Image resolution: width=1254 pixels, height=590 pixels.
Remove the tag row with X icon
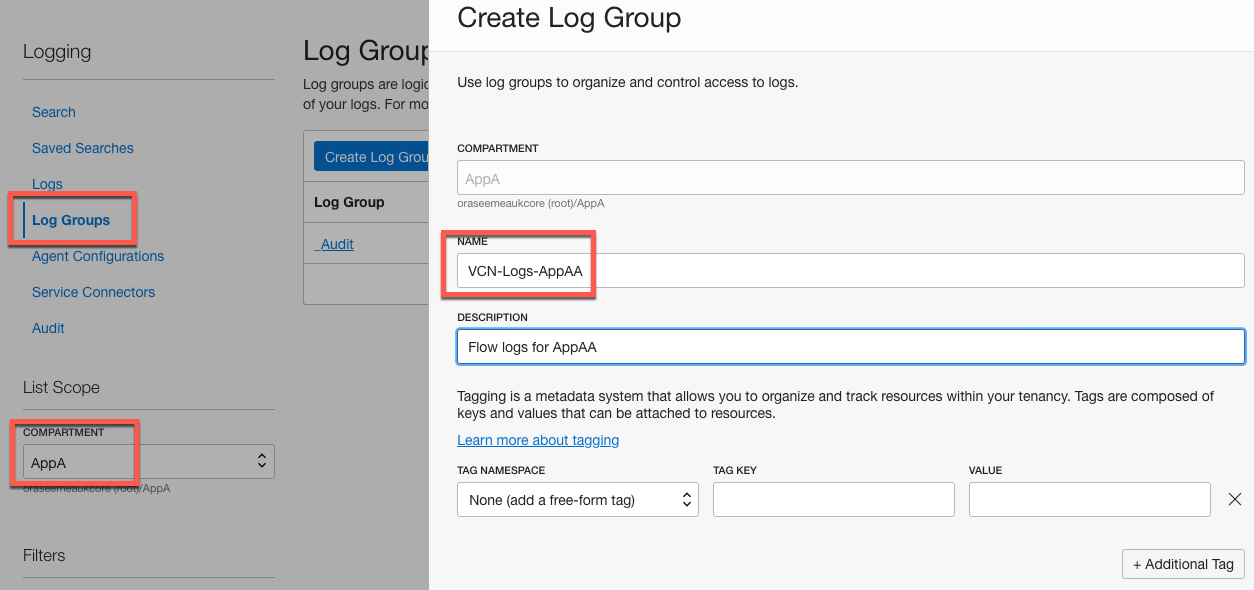point(1234,499)
